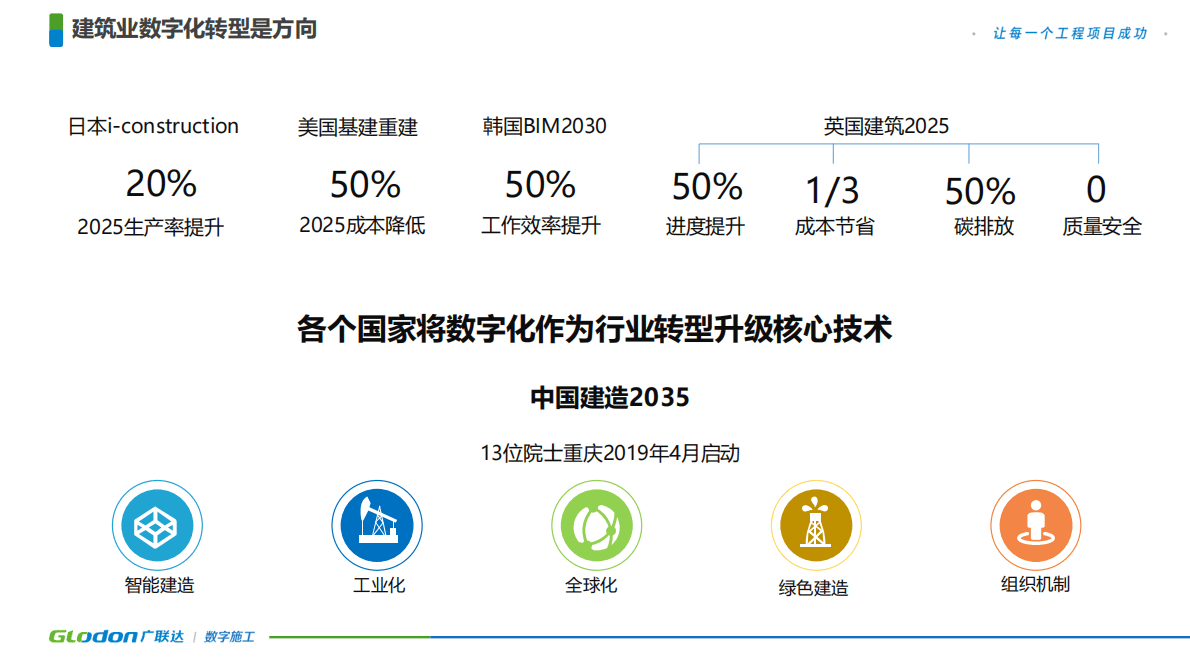Click the blue cube 智能建造 icon
The width and height of the screenshot is (1190, 669).
(x=157, y=526)
